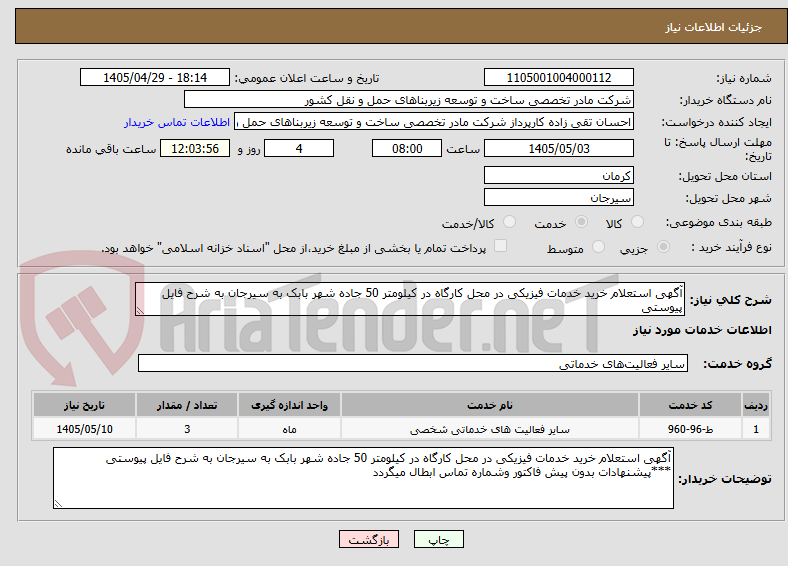Select the جزیی purchase type radio

point(663,247)
